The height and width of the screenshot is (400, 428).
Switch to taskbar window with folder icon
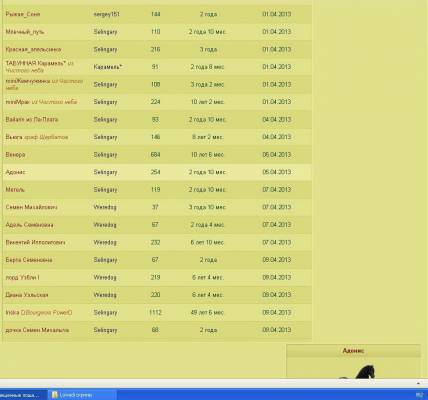(x=82, y=395)
